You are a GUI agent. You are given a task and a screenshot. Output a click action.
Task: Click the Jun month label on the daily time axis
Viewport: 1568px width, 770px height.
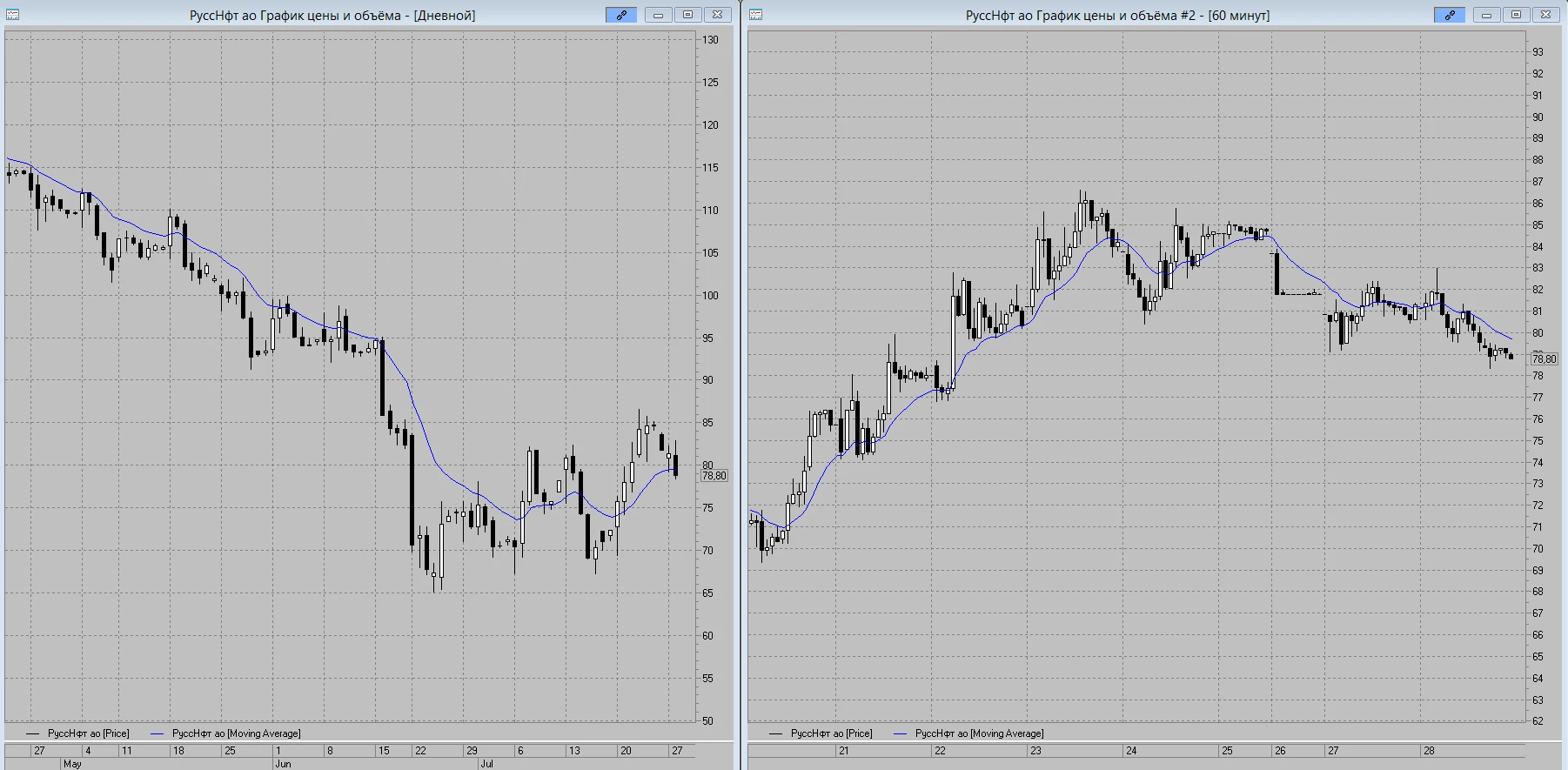coord(283,764)
